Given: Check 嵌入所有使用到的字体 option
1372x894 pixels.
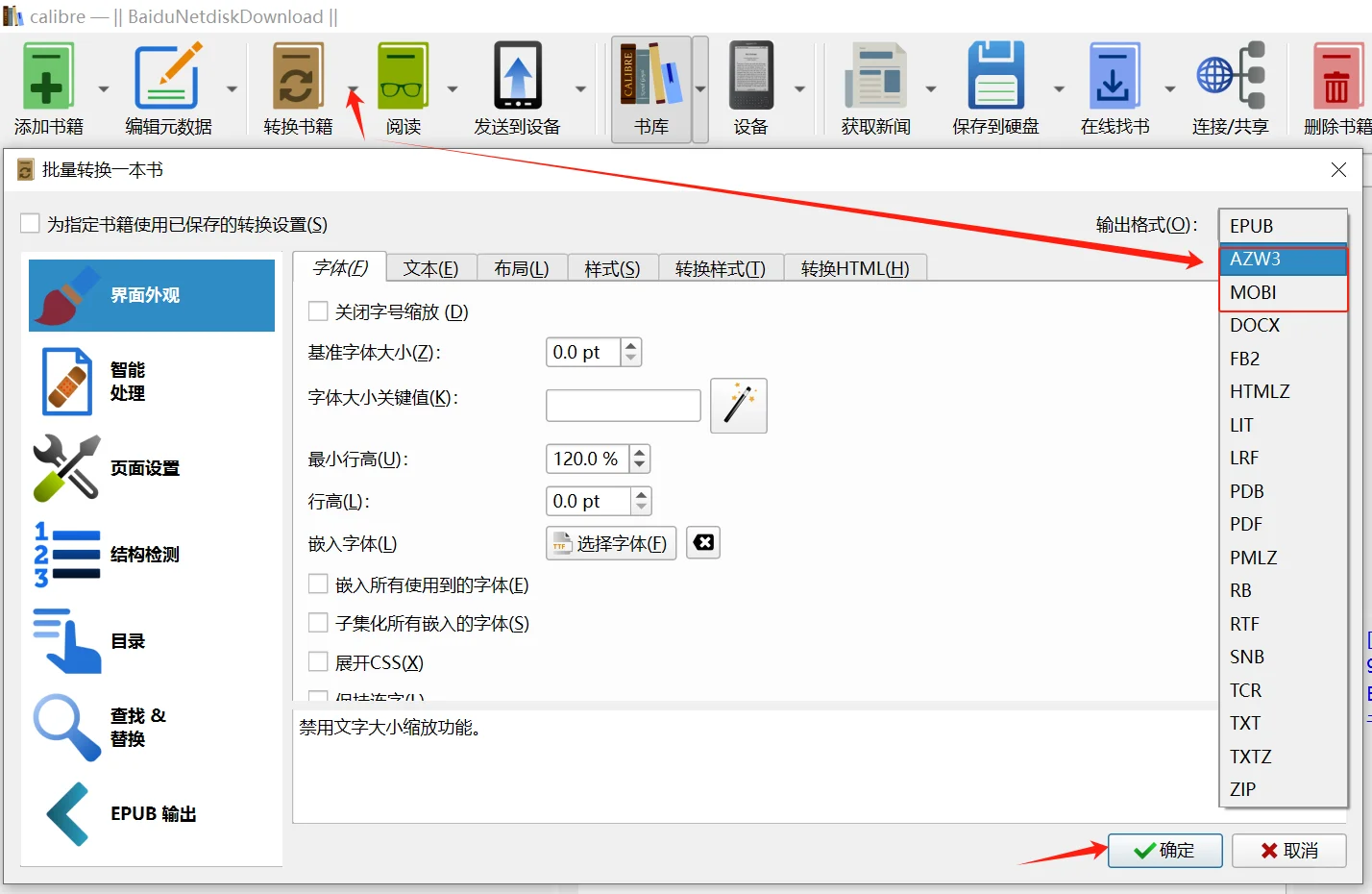Looking at the screenshot, I should pyautogui.click(x=318, y=584).
